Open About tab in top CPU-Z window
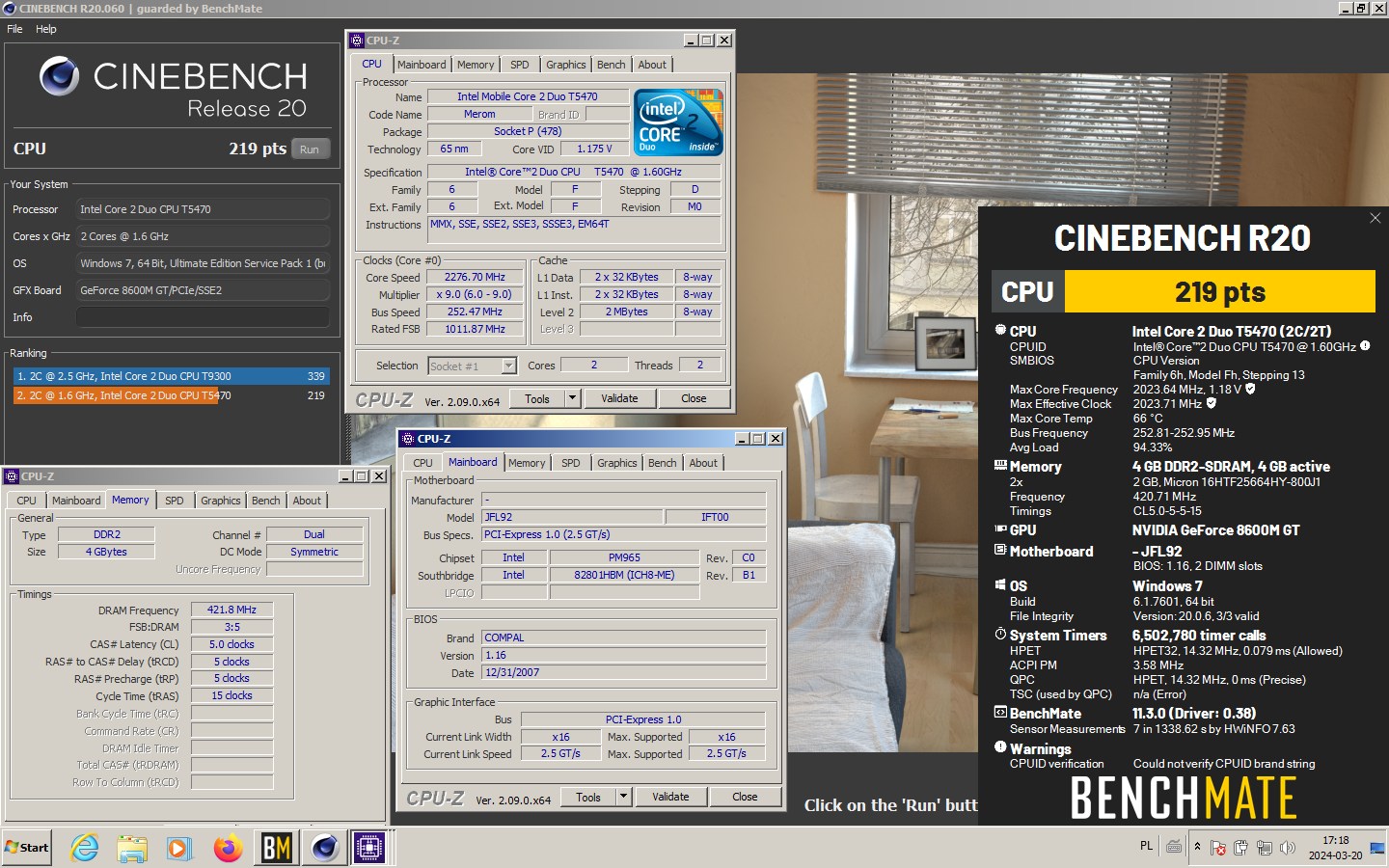 coord(652,65)
